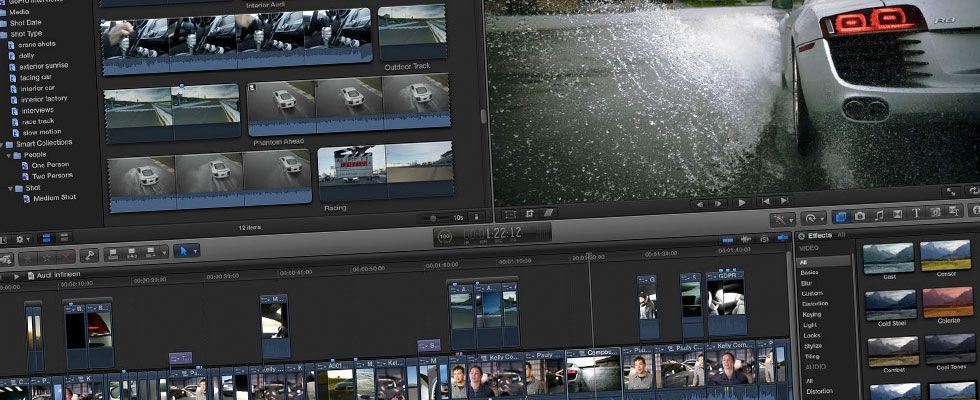Viewport: 980px width, 400px height.
Task: Toggle timeline snapping
Action: pyautogui.click(x=782, y=238)
